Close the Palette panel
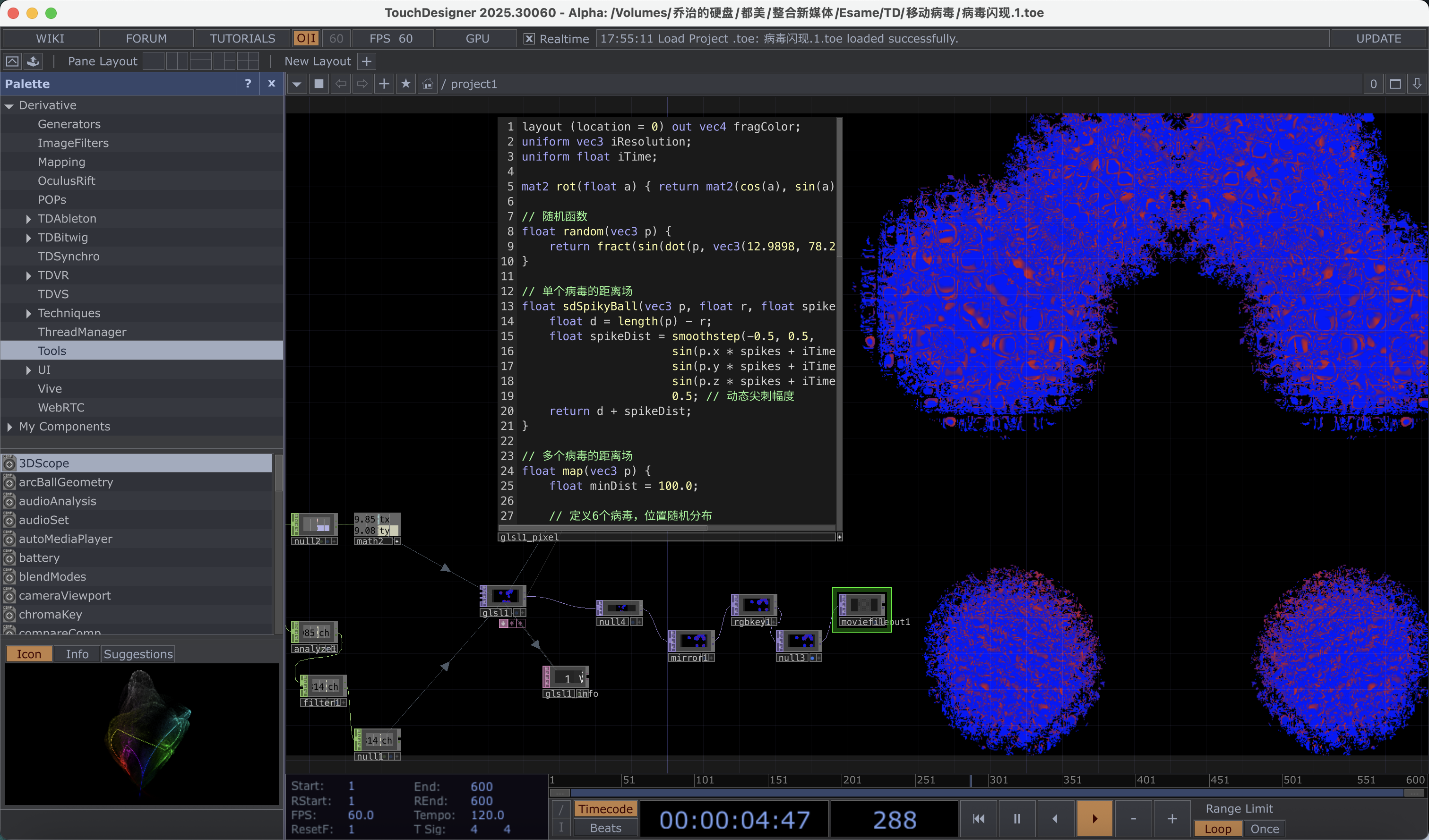This screenshot has height=840, width=1429. pyautogui.click(x=272, y=83)
